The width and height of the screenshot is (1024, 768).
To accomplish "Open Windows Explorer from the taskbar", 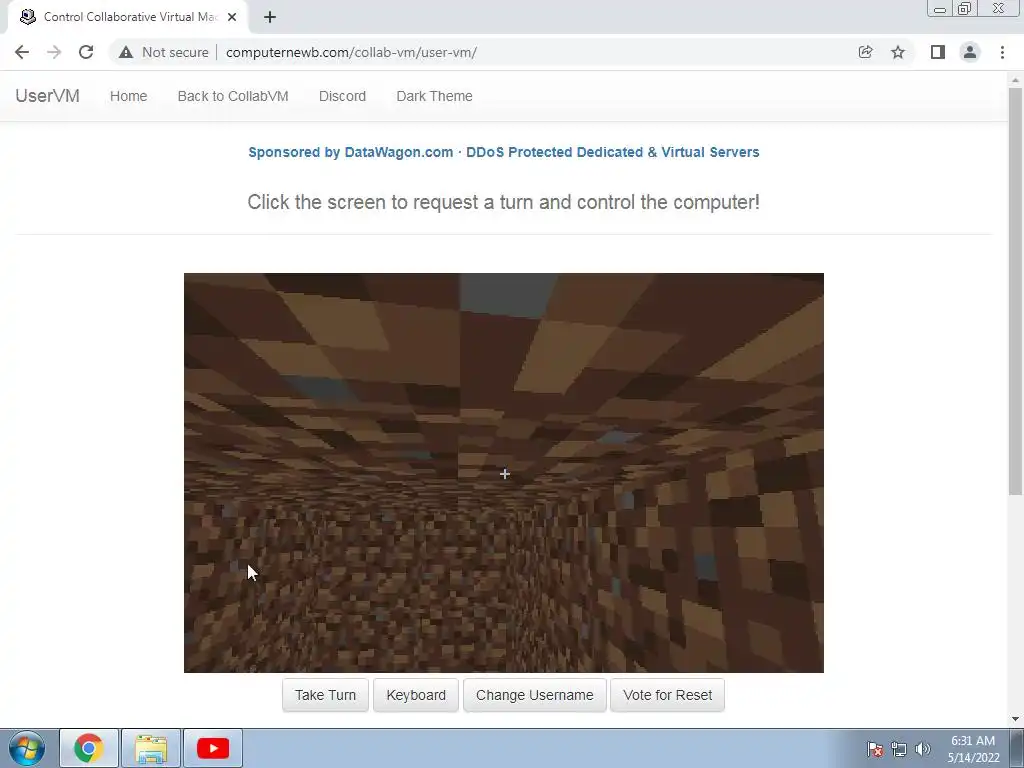I will coord(151,748).
